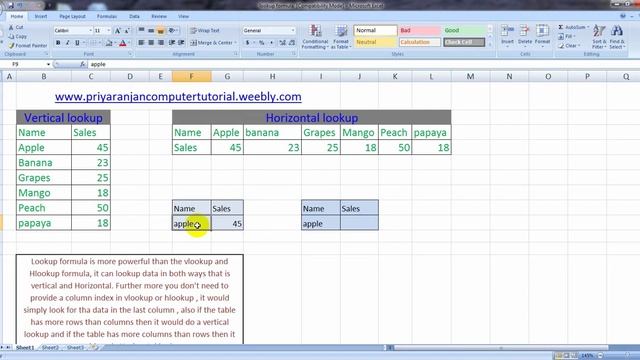Image resolution: width=640 pixels, height=360 pixels.
Task: Apply the Calculation cell style
Action: pos(420,42)
